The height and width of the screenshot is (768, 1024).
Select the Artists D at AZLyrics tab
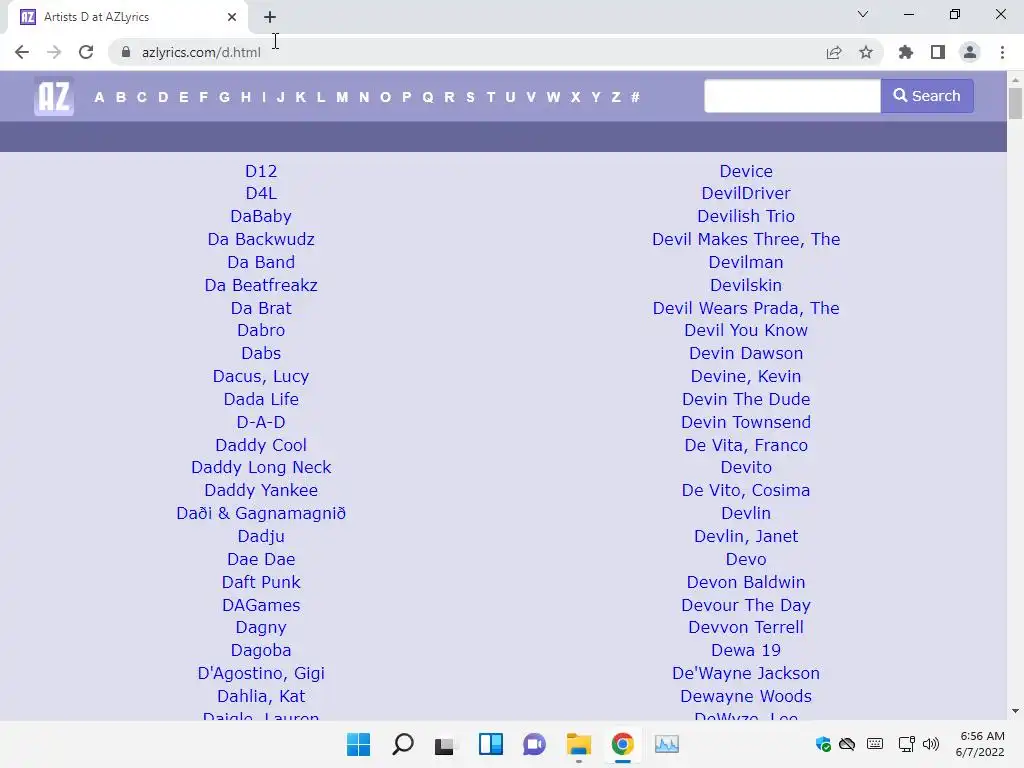tap(127, 17)
